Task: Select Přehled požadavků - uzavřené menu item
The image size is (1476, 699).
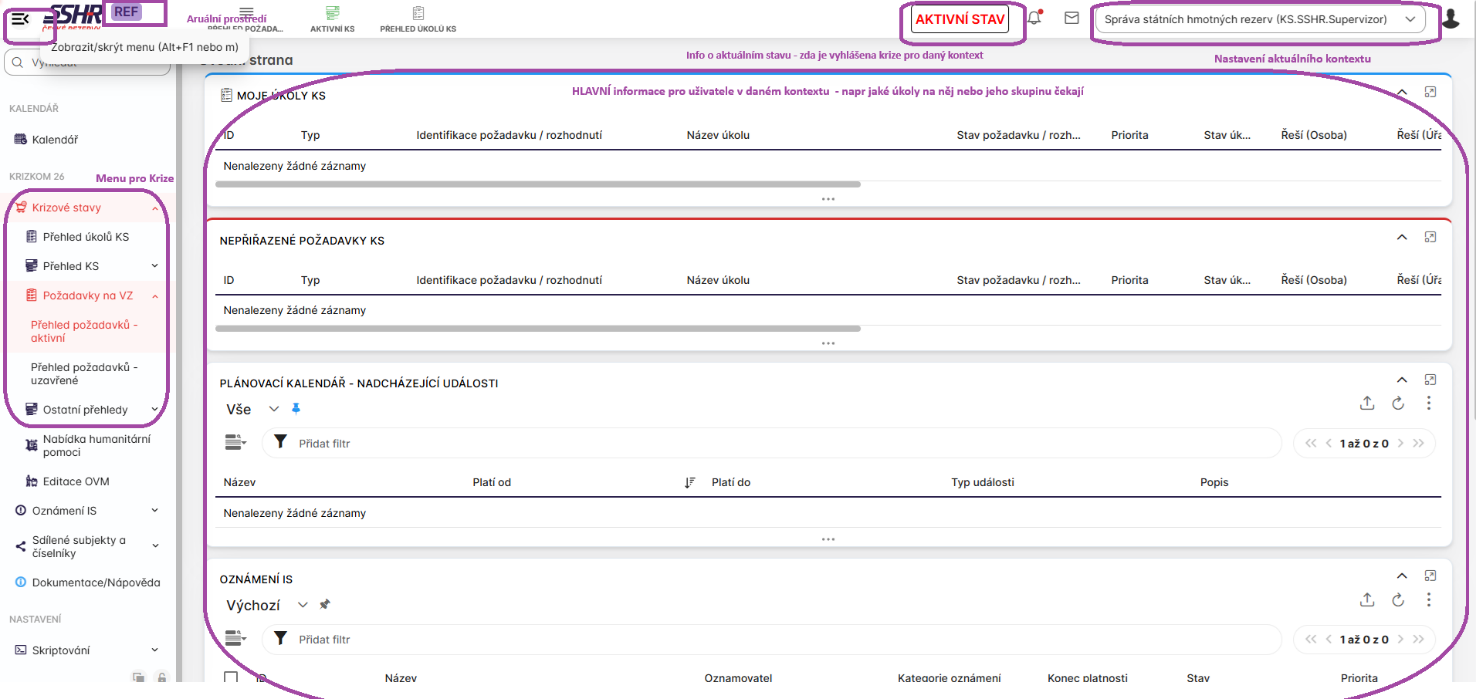Action: 84,374
